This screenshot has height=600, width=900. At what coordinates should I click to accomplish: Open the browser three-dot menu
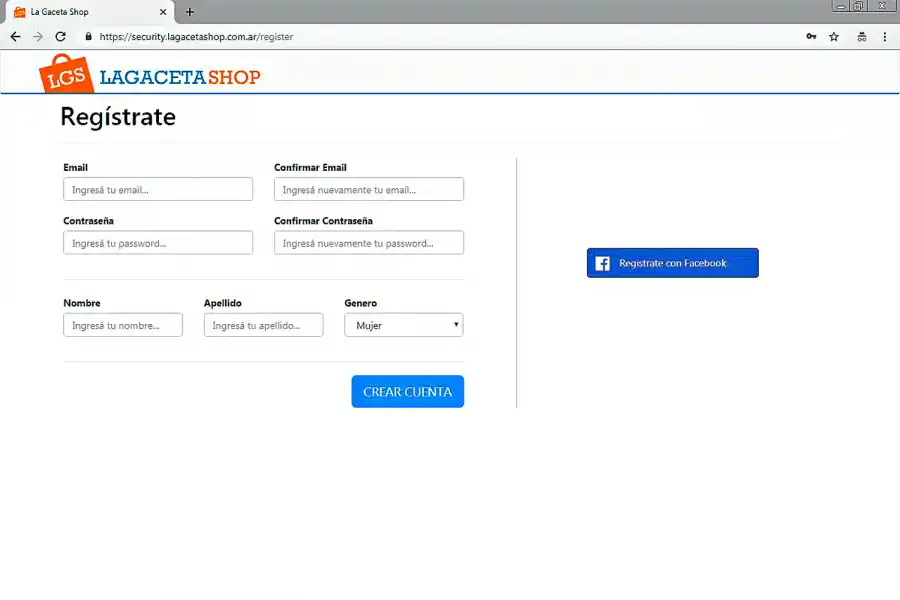pyautogui.click(x=886, y=36)
